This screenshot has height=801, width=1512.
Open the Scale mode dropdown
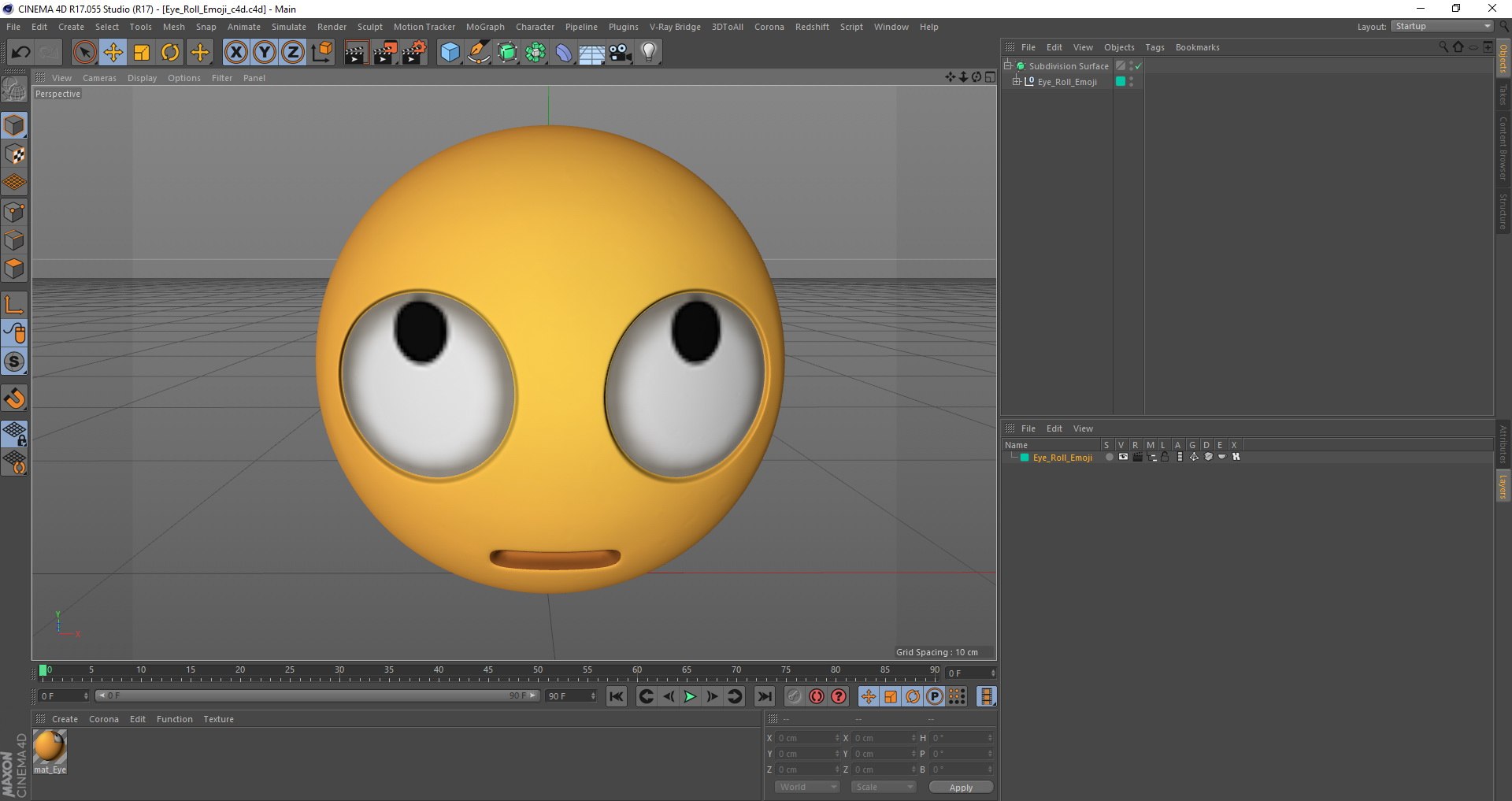[884, 787]
